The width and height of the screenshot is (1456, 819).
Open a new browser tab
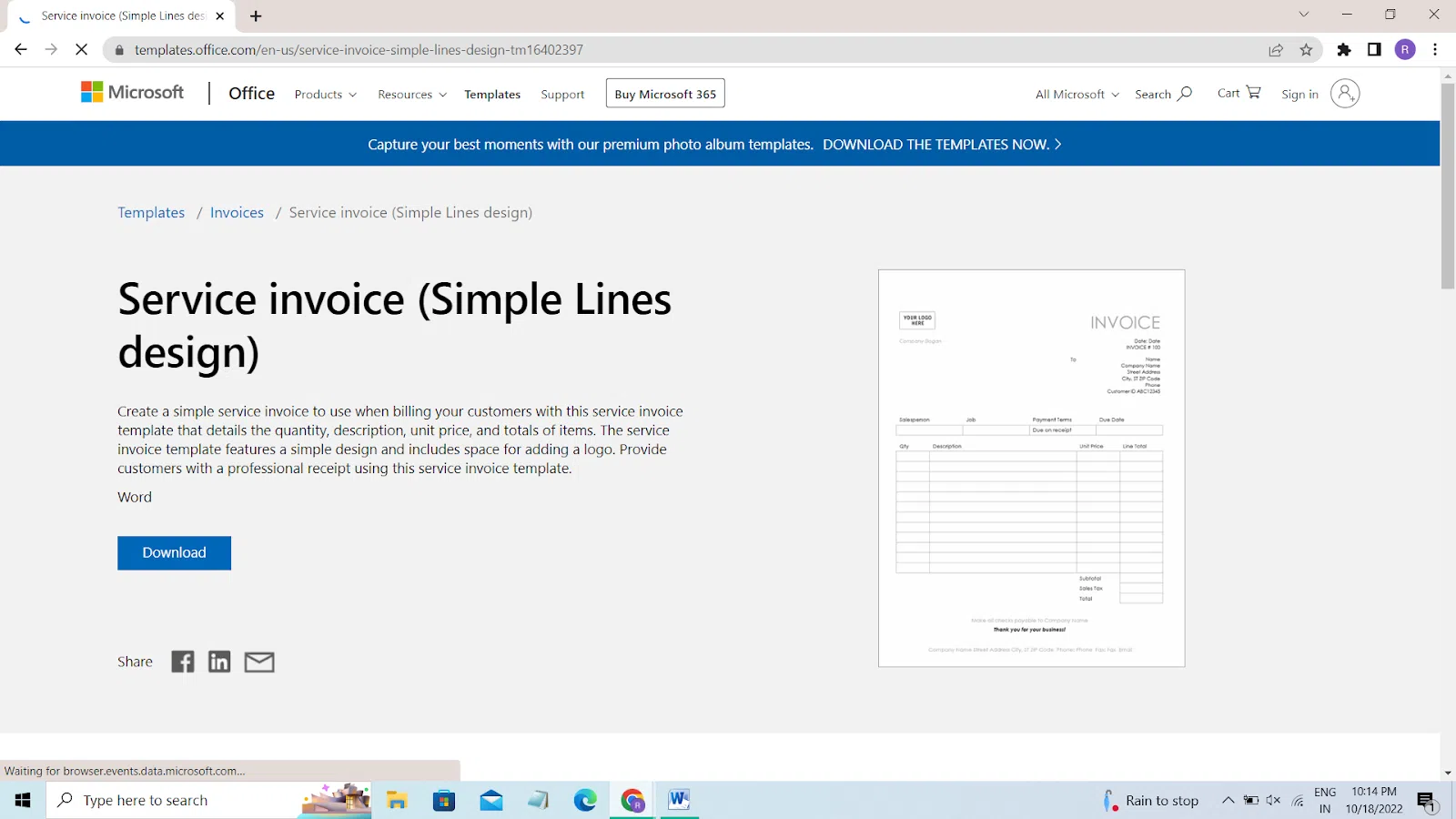(x=256, y=16)
